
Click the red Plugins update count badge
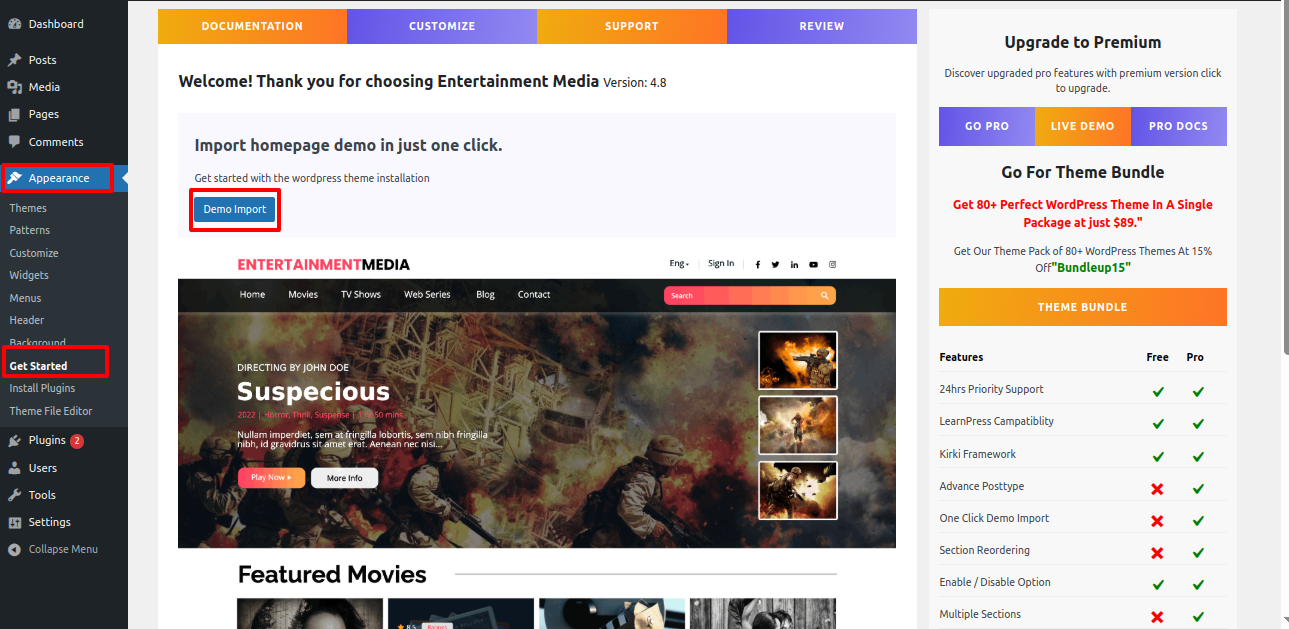click(x=77, y=441)
